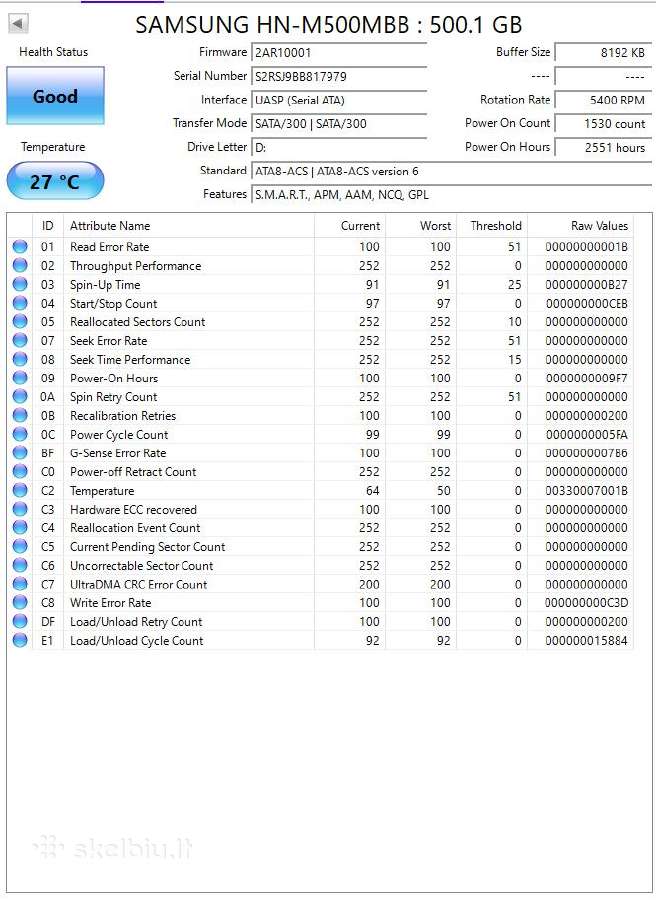Image resolution: width=656 pixels, height=900 pixels.
Task: Click the status circle for Load/Unload Cycle Count
Action: (20, 640)
